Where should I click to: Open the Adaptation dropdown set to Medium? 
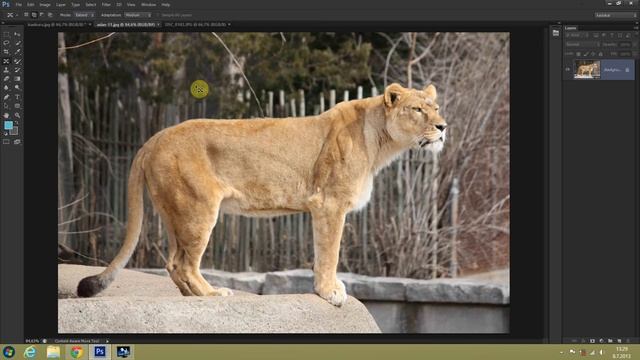[x=138, y=15]
